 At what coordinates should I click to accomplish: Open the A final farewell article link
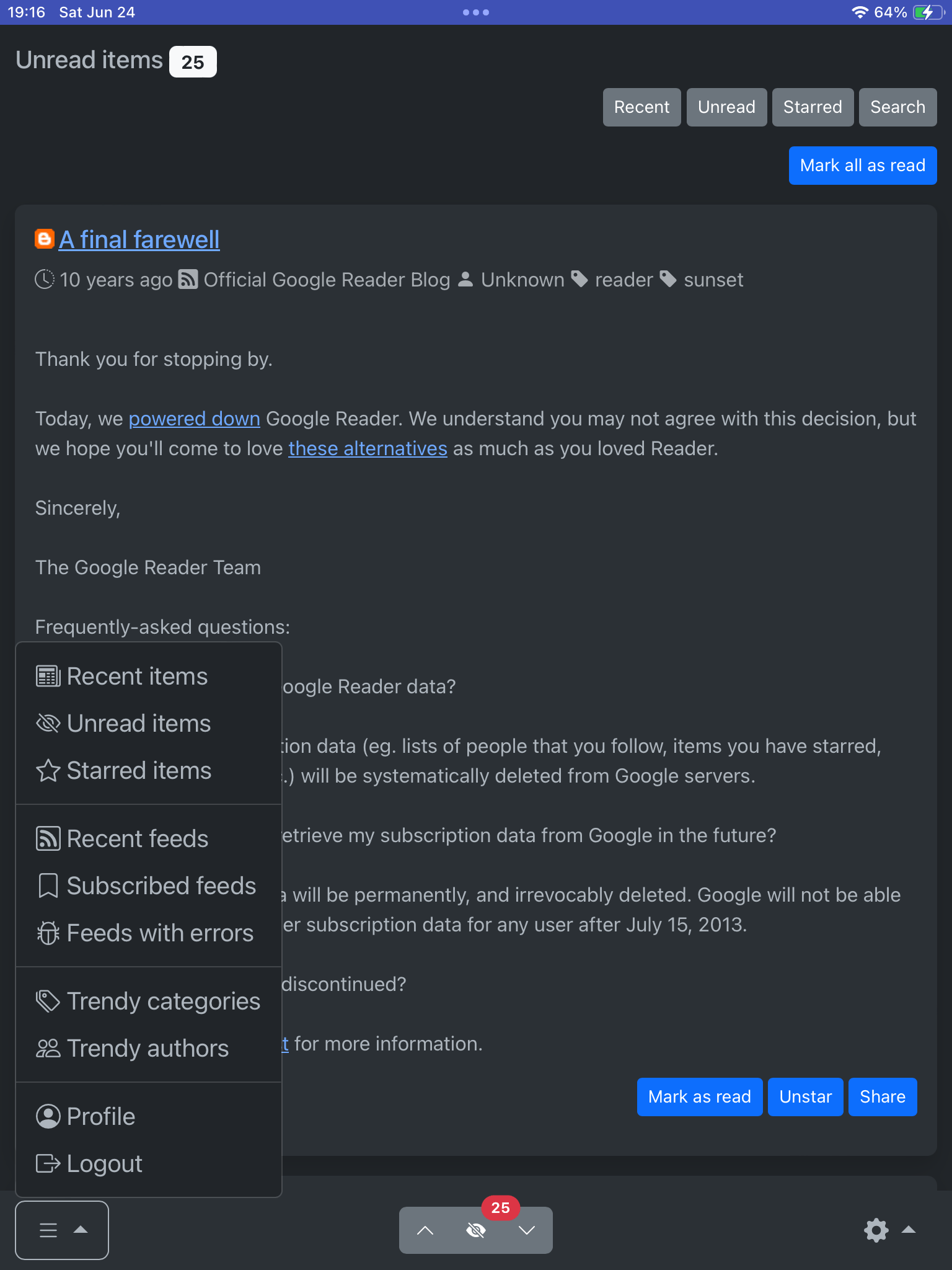(139, 239)
